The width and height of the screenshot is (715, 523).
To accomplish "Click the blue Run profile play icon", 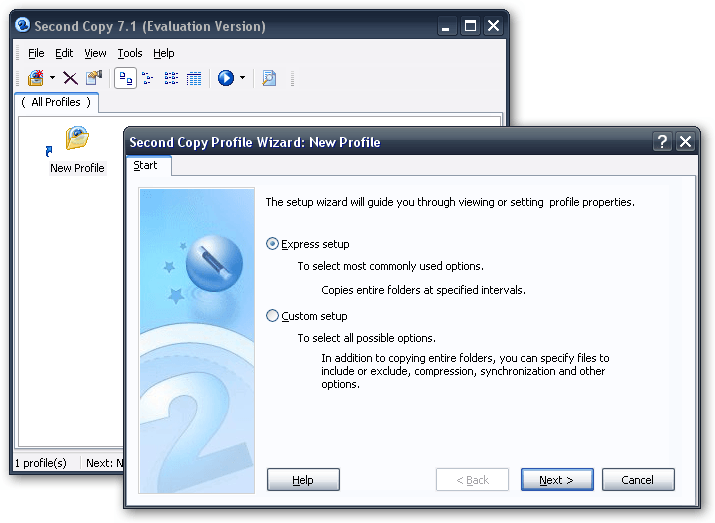I will pyautogui.click(x=226, y=78).
